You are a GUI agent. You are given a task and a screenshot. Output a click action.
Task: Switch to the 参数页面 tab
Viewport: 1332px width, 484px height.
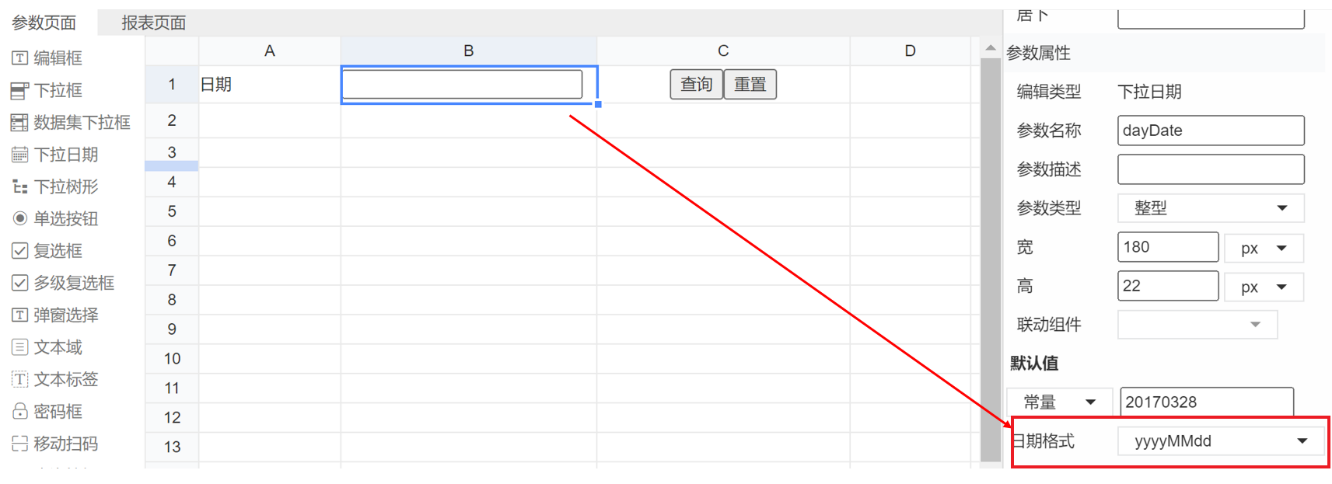[x=44, y=23]
